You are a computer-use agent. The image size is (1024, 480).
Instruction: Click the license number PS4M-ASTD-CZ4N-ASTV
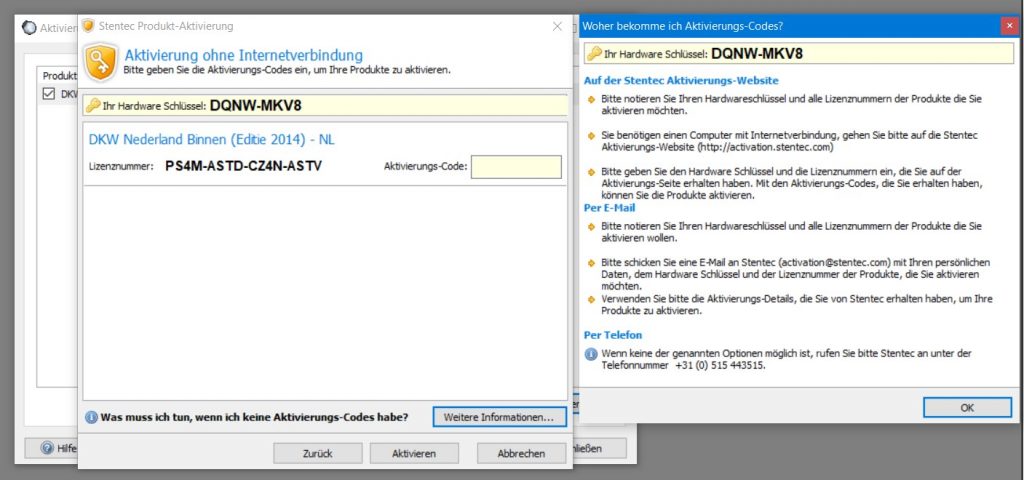tap(244, 166)
